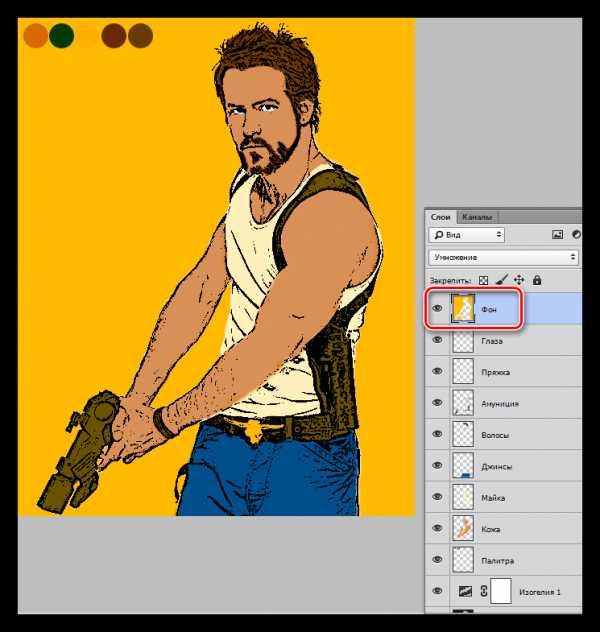Click the pixel layer filter icon

click(557, 234)
